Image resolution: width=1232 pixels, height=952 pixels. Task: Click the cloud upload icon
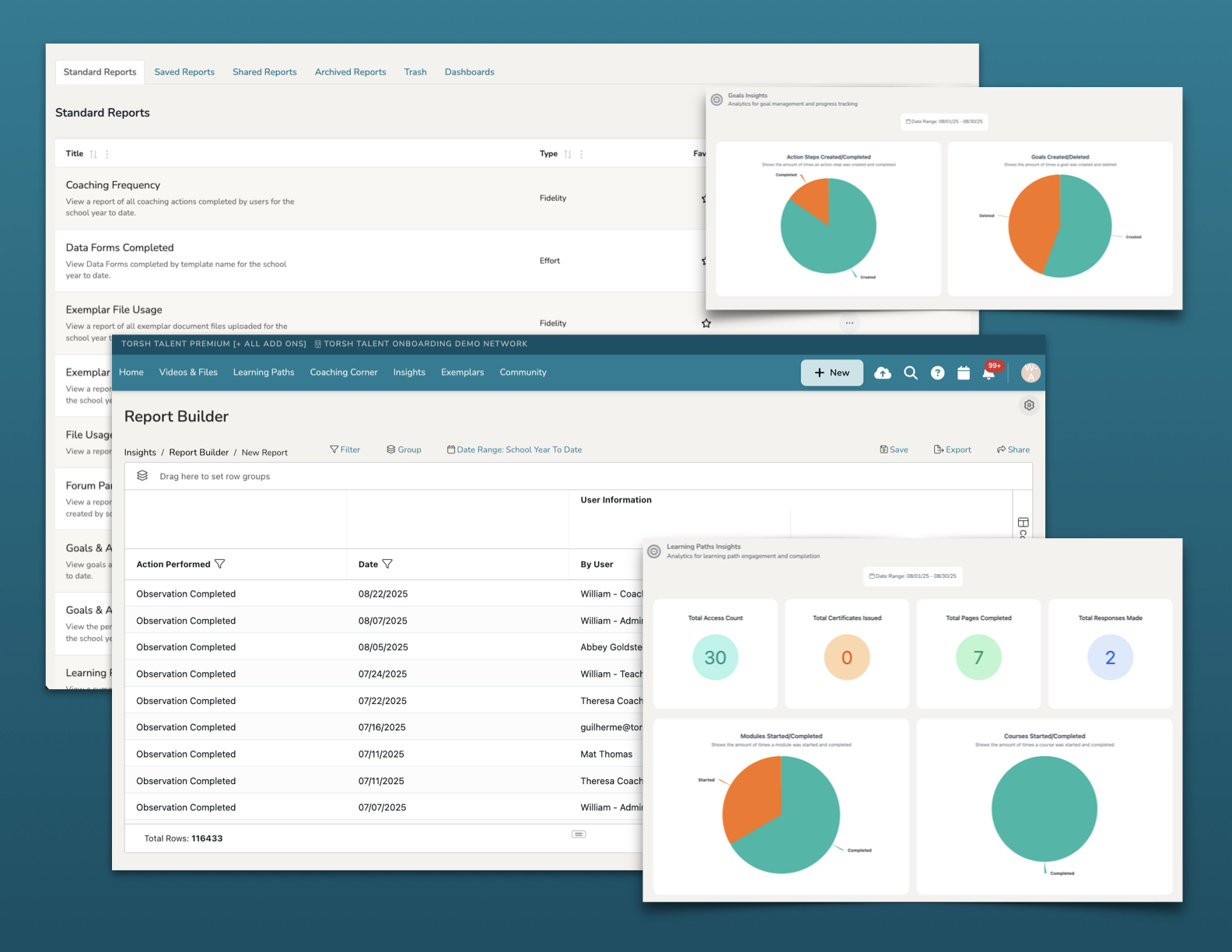pos(882,373)
